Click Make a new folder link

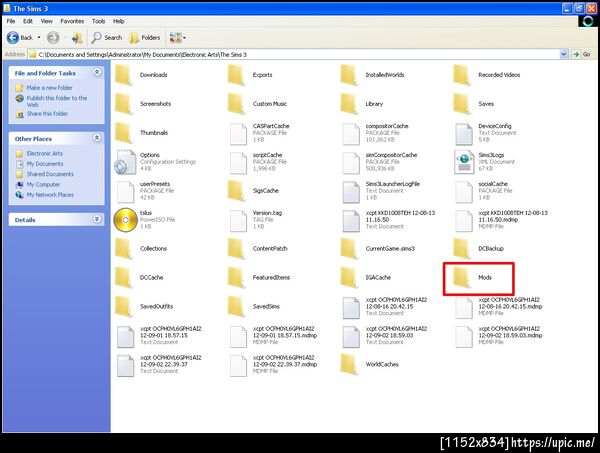(44, 88)
